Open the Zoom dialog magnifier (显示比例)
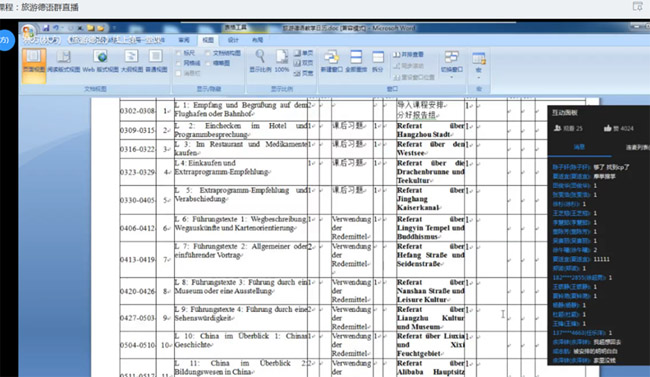650x377 pixels. point(260,61)
